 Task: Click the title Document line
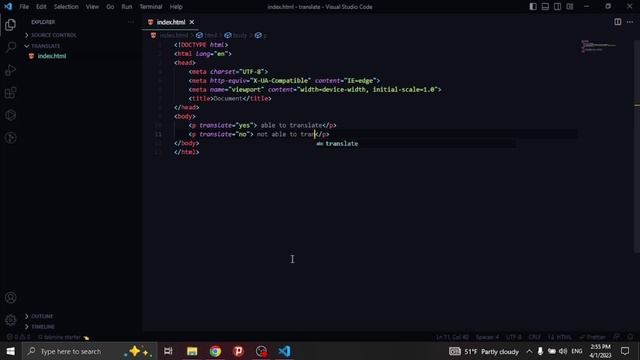(230, 98)
